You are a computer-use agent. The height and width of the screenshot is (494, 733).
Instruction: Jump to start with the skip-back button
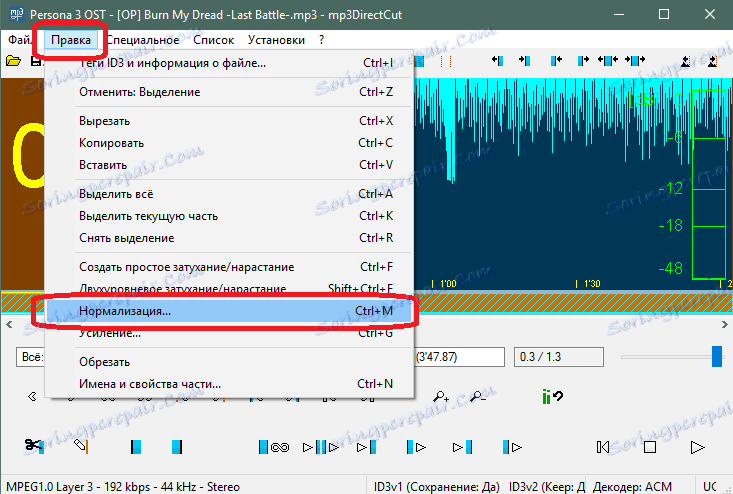(x=603, y=447)
